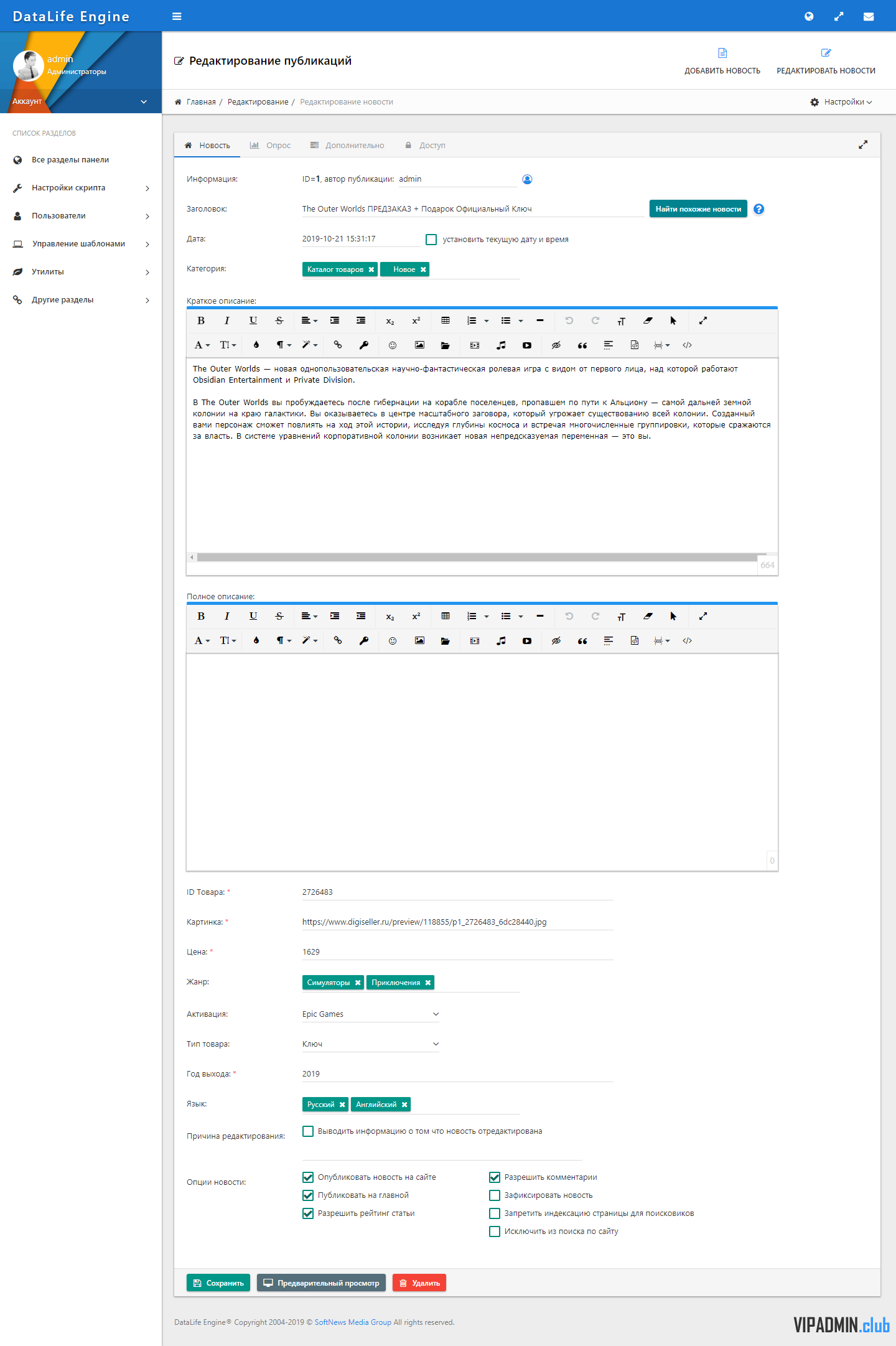
Task: Click Найти похожие новости button
Action: click(x=698, y=209)
